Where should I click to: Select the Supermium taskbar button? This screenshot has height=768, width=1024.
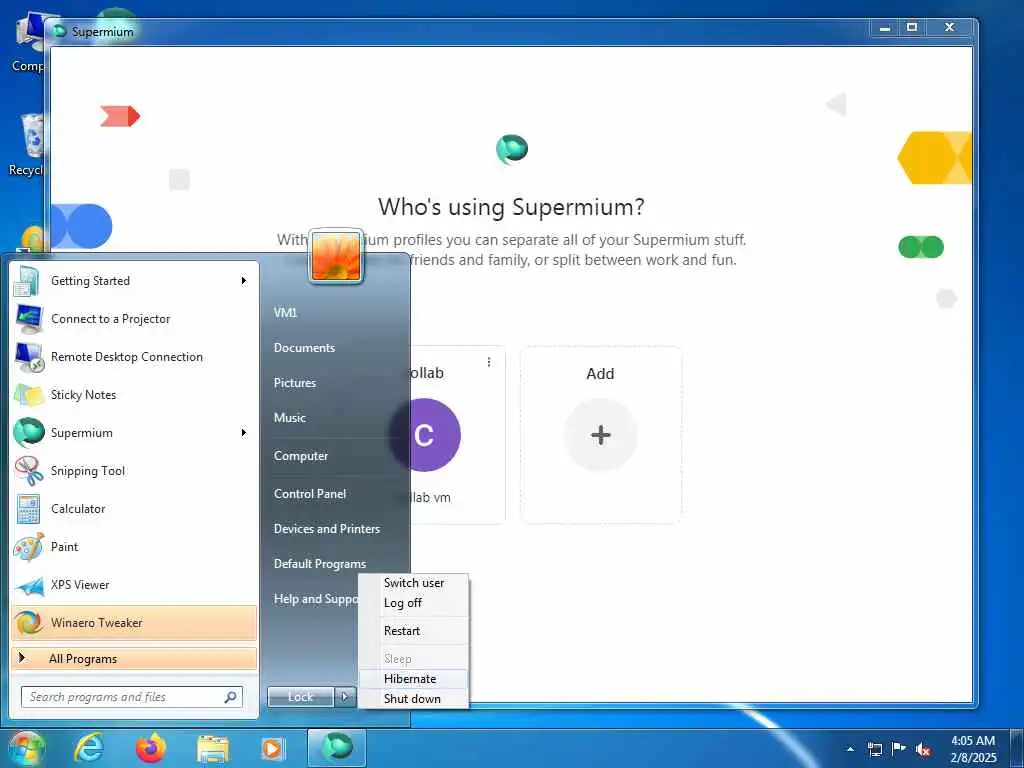tap(337, 748)
